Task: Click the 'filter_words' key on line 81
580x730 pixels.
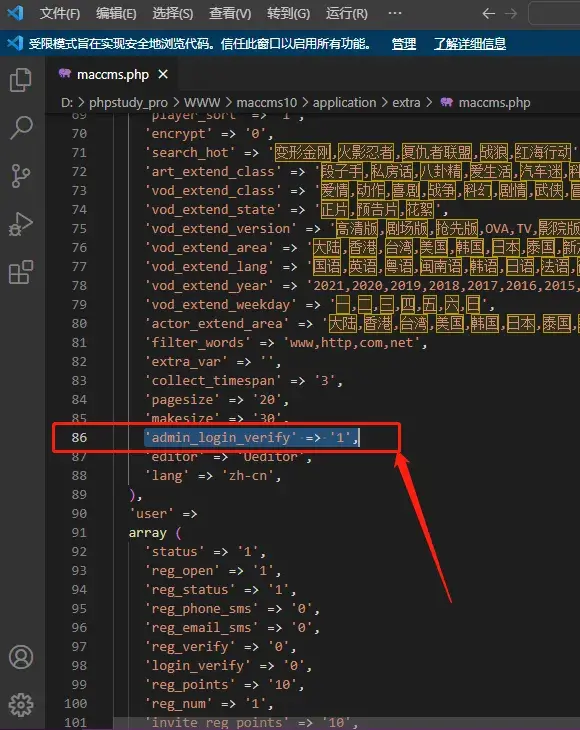Action: click(197, 343)
